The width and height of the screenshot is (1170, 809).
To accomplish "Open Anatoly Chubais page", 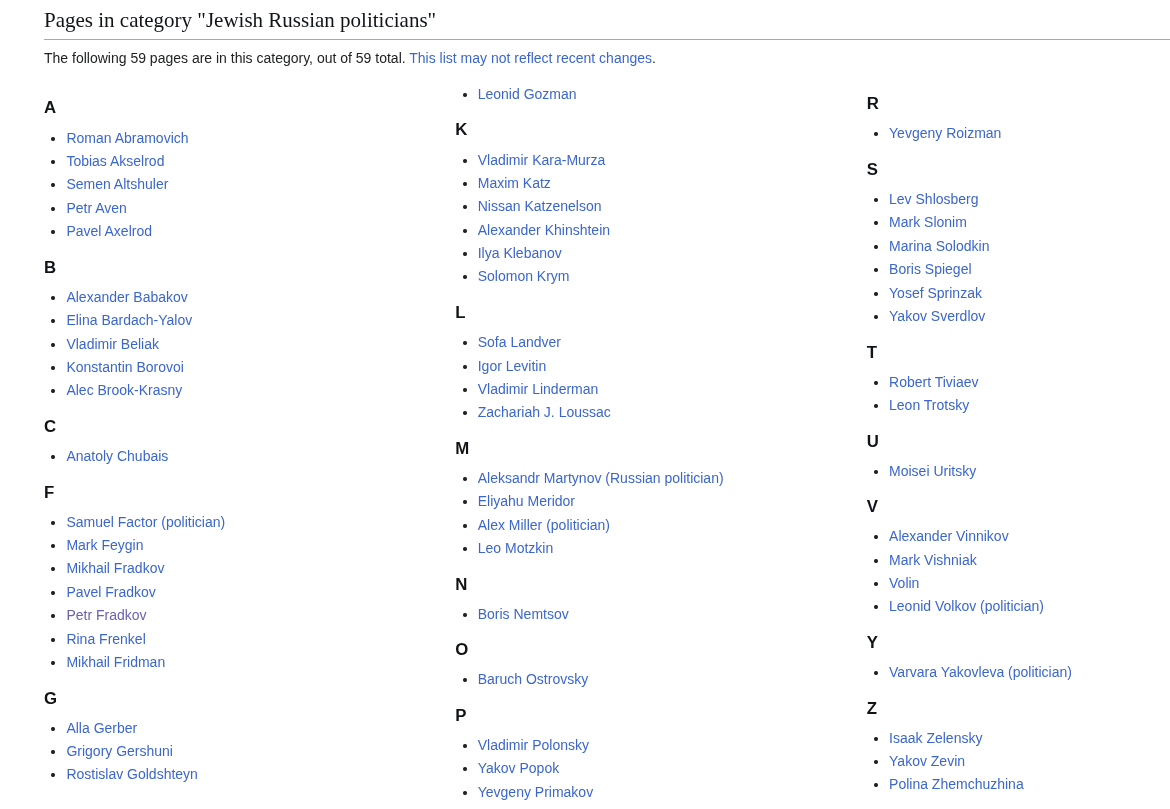I will point(117,456).
